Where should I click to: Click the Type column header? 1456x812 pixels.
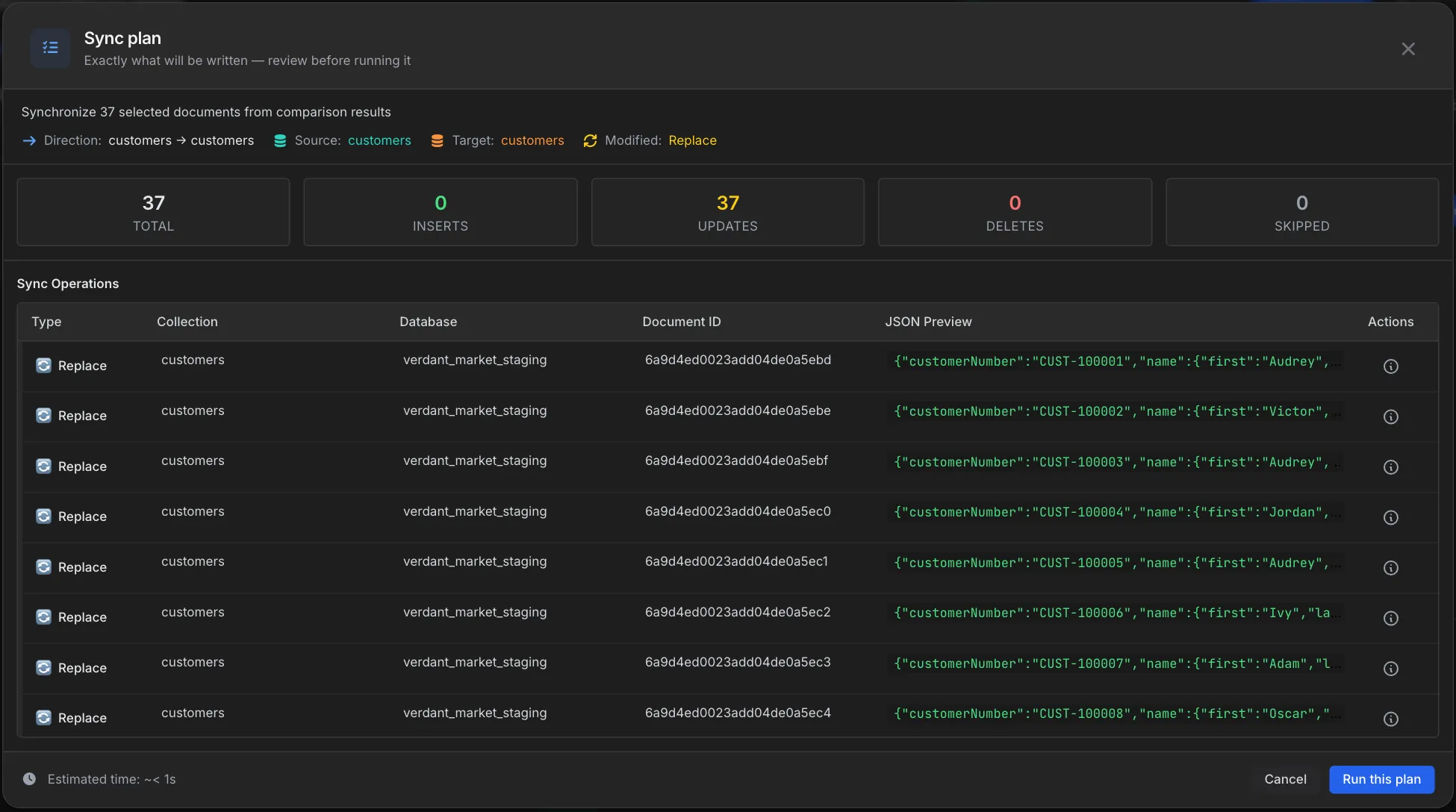[x=46, y=322]
